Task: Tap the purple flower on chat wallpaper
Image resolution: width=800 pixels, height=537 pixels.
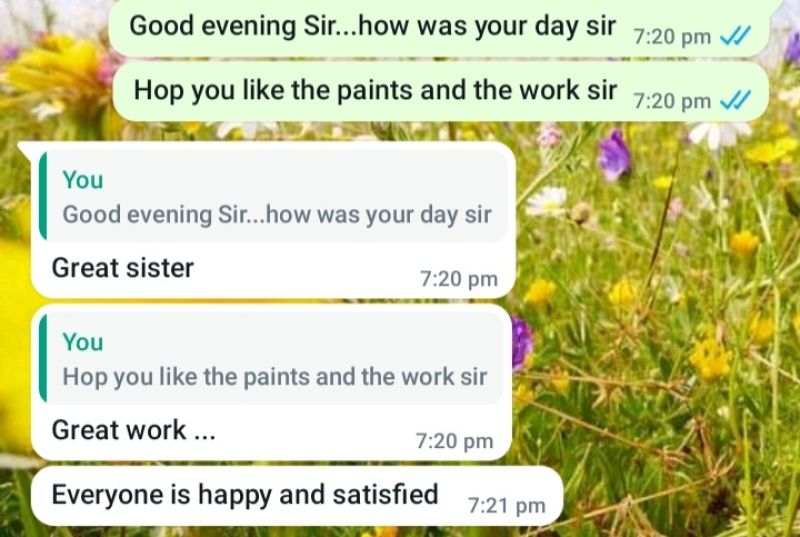Action: [x=614, y=156]
